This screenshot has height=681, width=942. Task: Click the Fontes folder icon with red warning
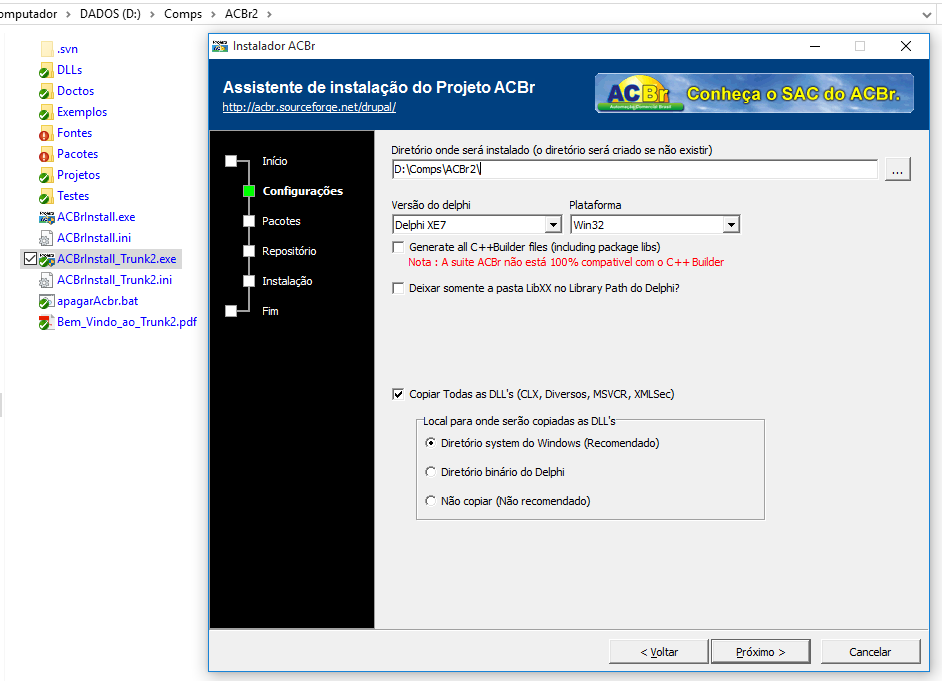(46, 133)
